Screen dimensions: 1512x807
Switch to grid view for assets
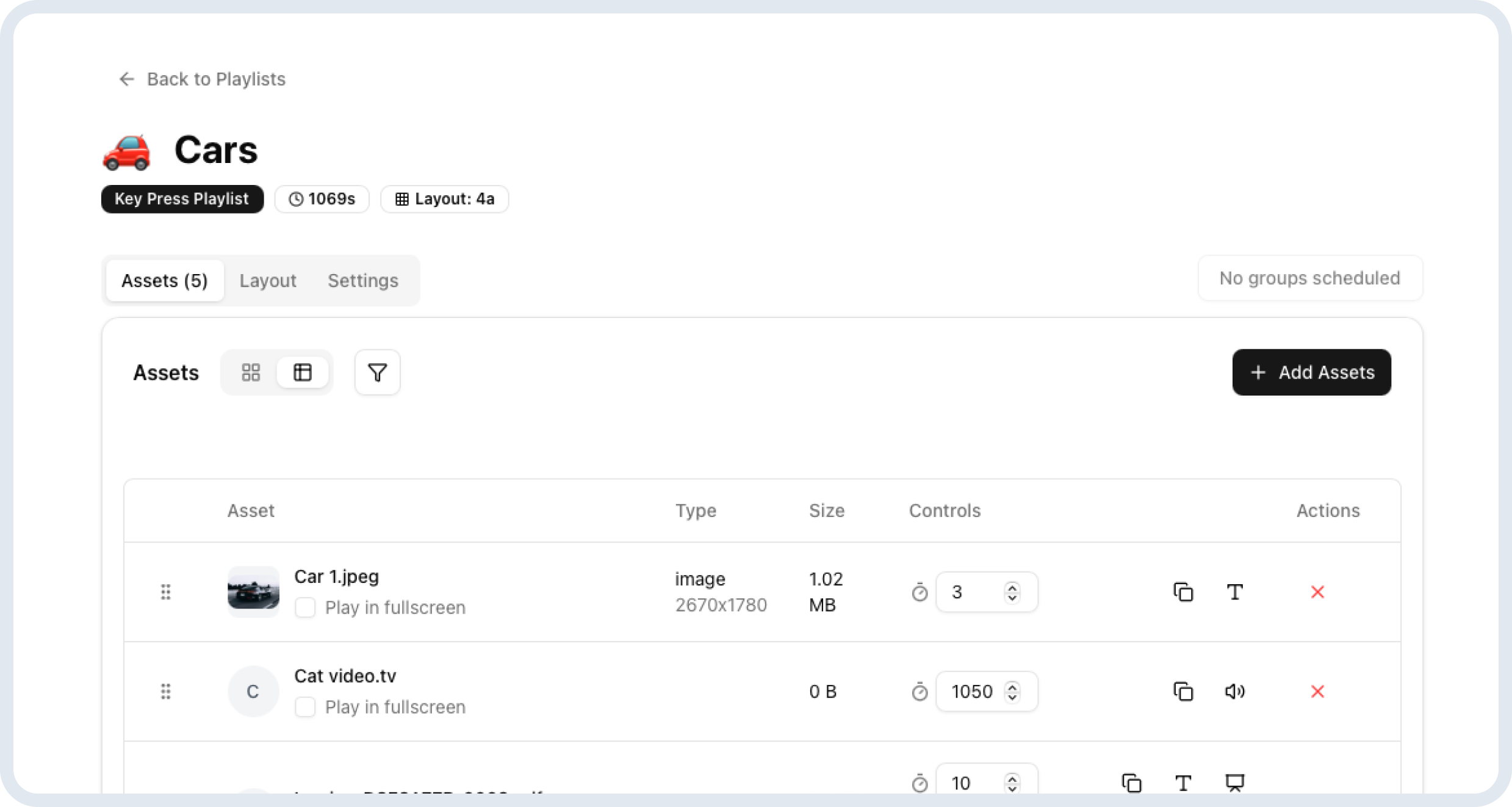[x=251, y=372]
